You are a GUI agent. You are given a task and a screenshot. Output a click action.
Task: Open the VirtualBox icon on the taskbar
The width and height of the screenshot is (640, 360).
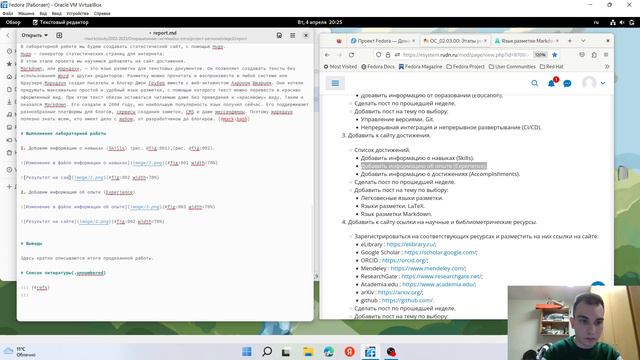(370, 351)
